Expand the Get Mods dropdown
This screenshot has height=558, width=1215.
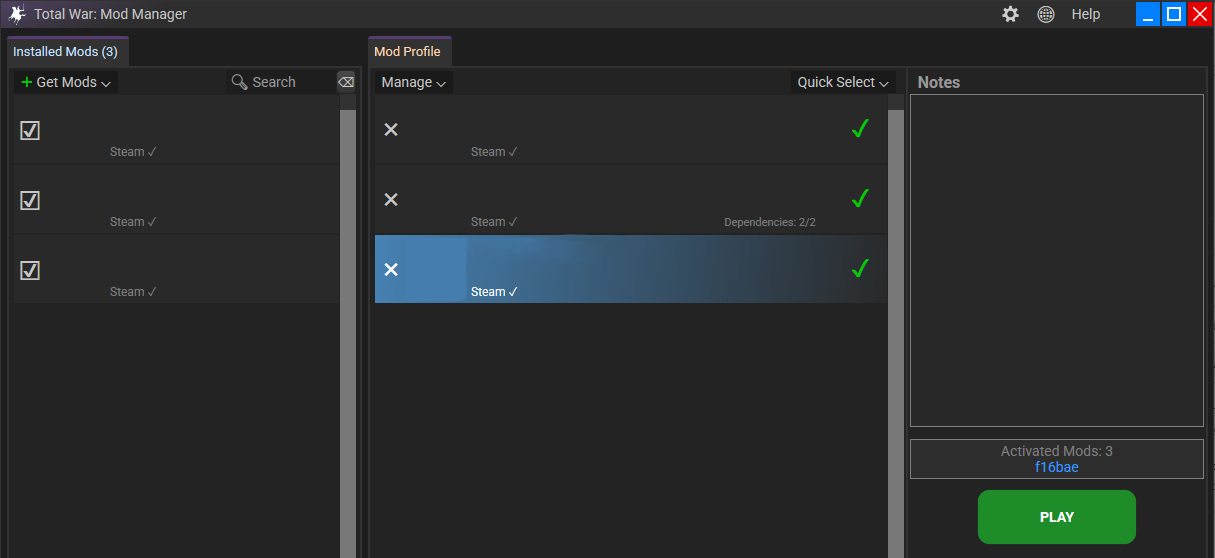(x=66, y=82)
